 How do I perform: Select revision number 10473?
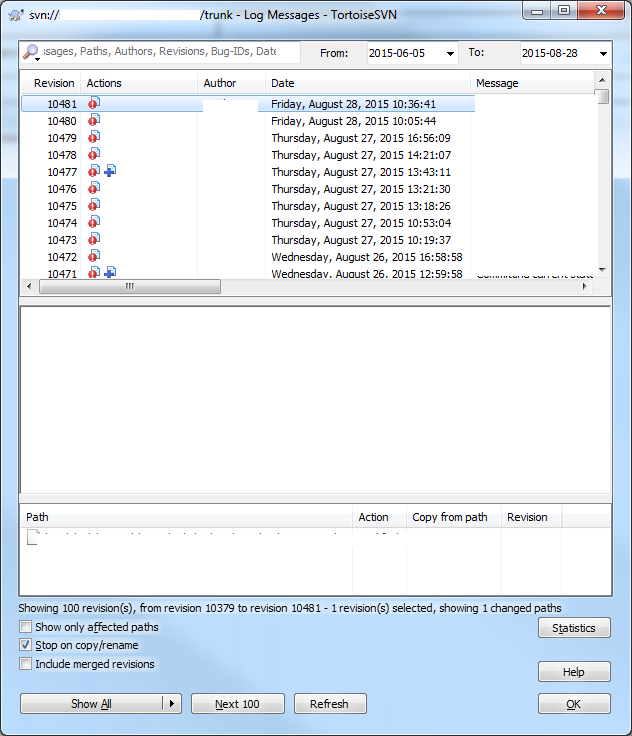coord(62,240)
